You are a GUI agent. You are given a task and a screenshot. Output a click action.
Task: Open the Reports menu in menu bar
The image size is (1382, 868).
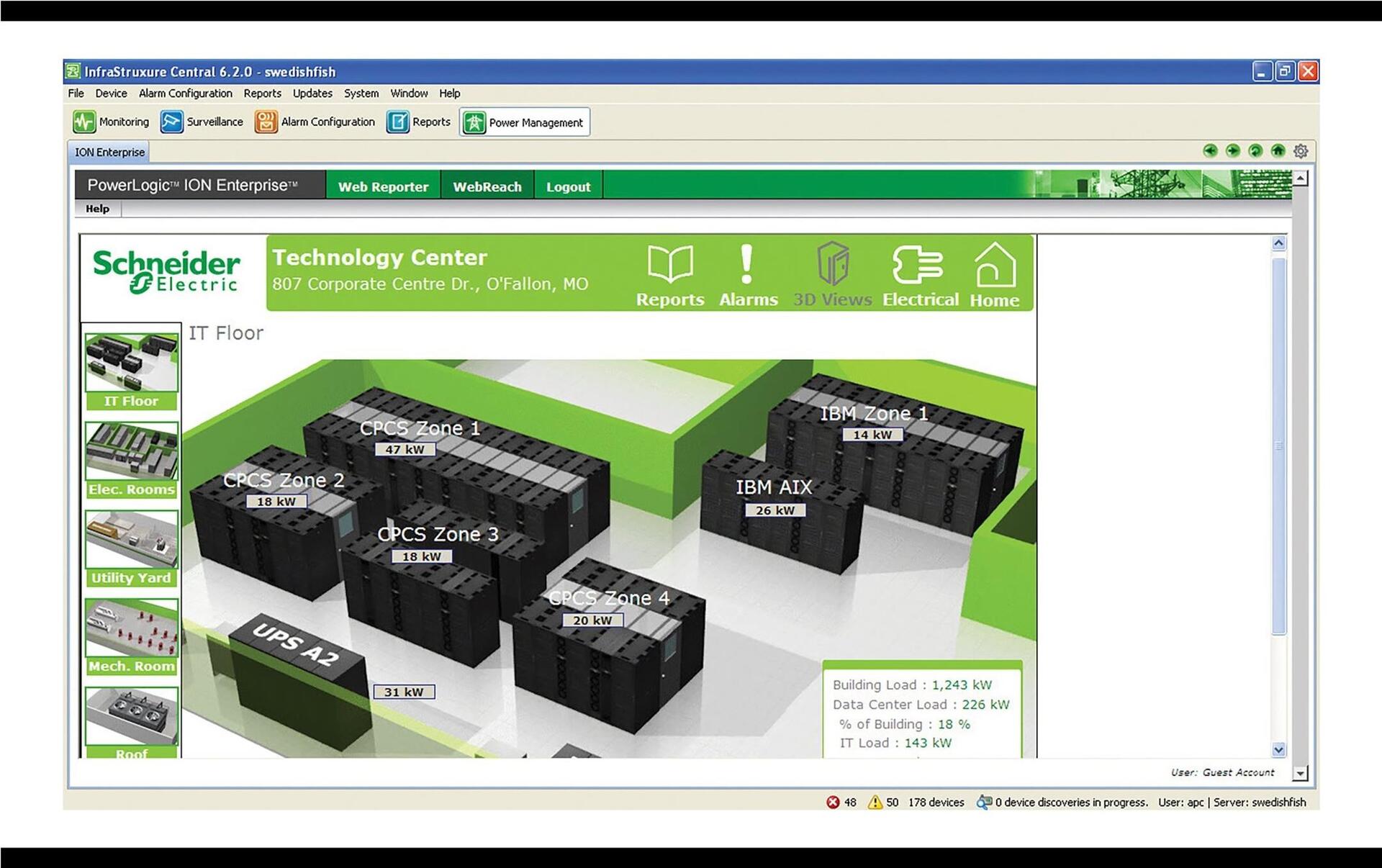click(x=262, y=93)
